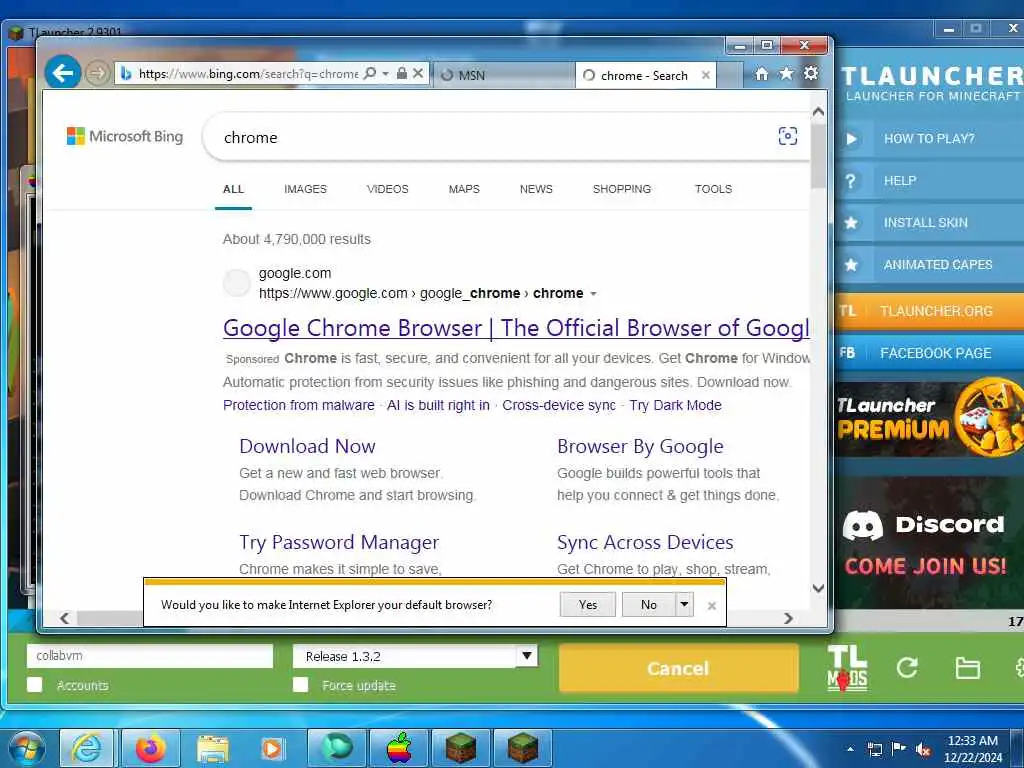Expand the google.com result URL dropdown
This screenshot has height=768, width=1024.
click(x=593, y=294)
